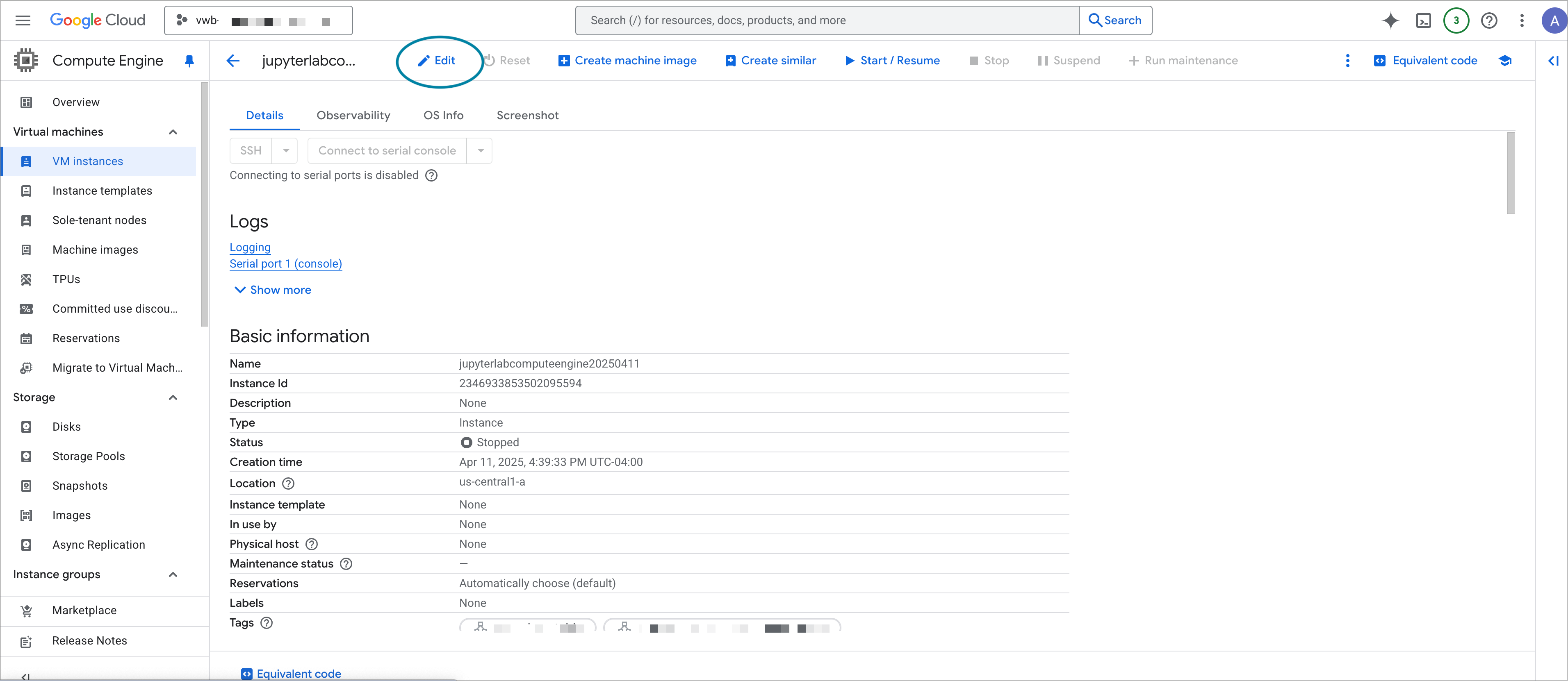Show help tooltip next to Maintenance status
Image resolution: width=1568 pixels, height=681 pixels.
[346, 564]
